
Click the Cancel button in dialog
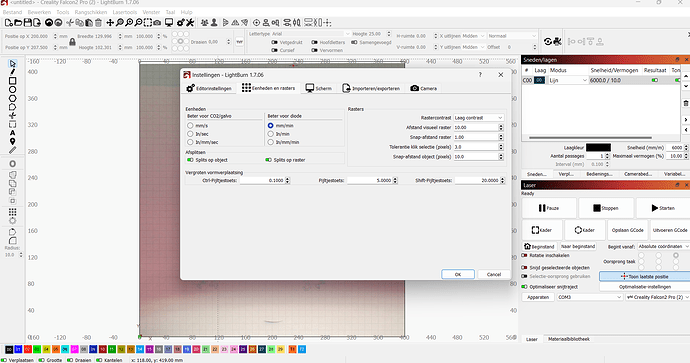(x=494, y=274)
